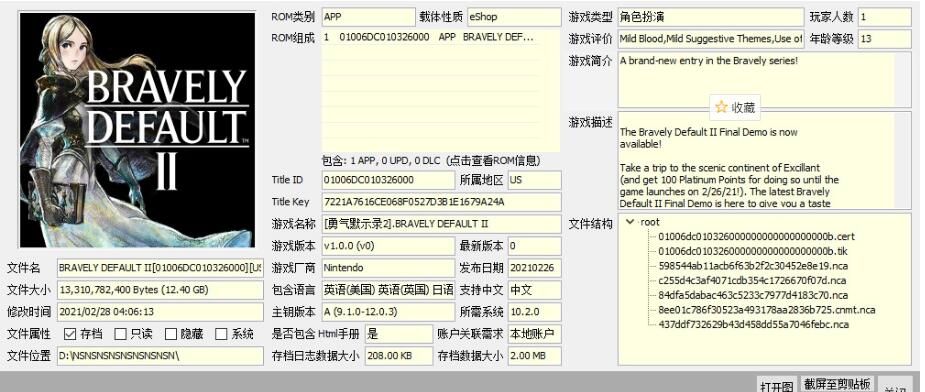Click the 所需系统 field showing 10.2.0
Viewport: 925px width, 392px height.
(x=534, y=312)
